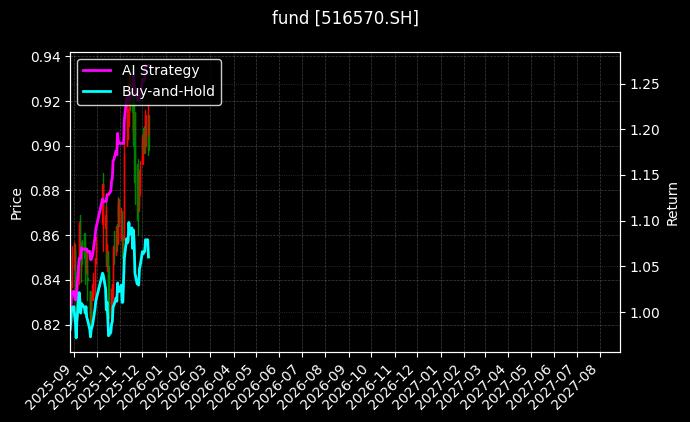Select the 0.94 price tick label

click(45, 57)
